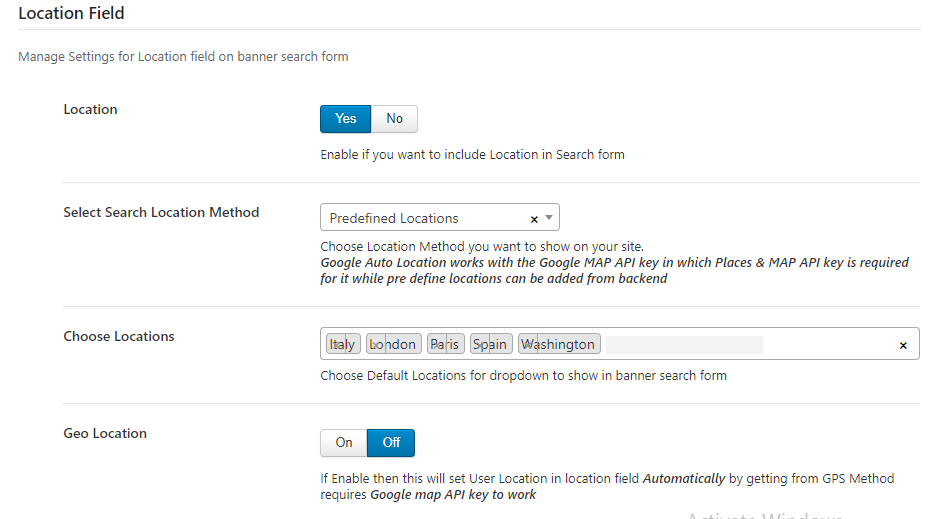Disable Location with the No button
Image resolution: width=940 pixels, height=519 pixels.
tap(394, 119)
